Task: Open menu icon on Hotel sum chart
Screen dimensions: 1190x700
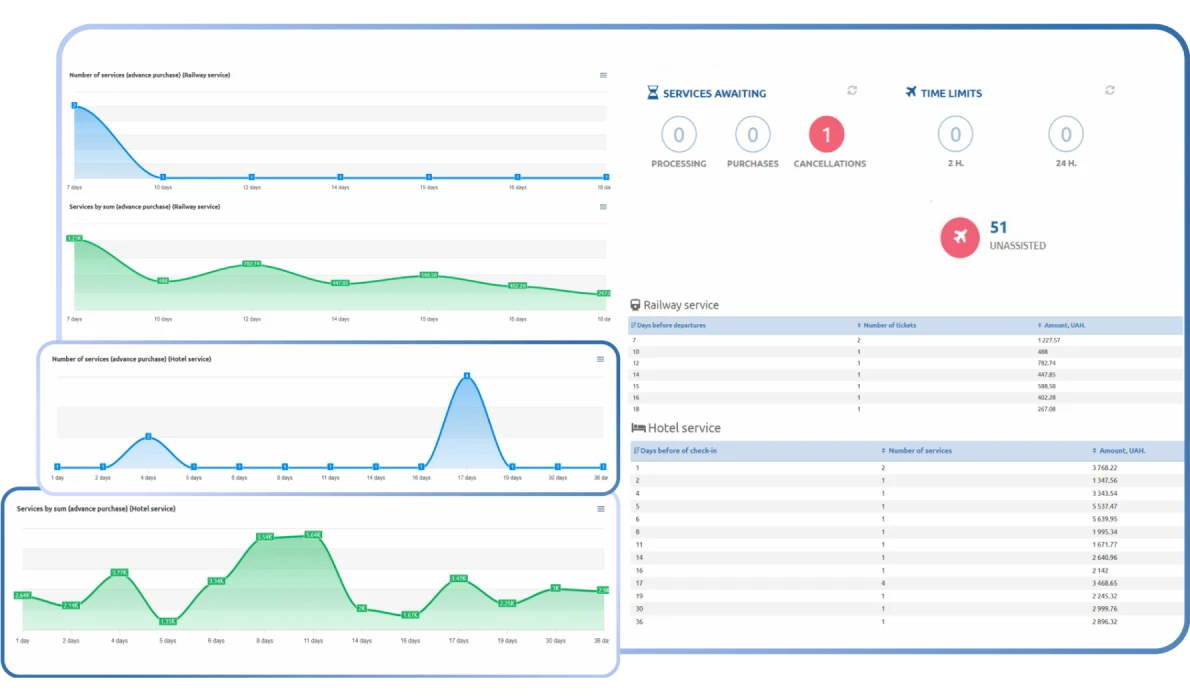Action: (601, 509)
